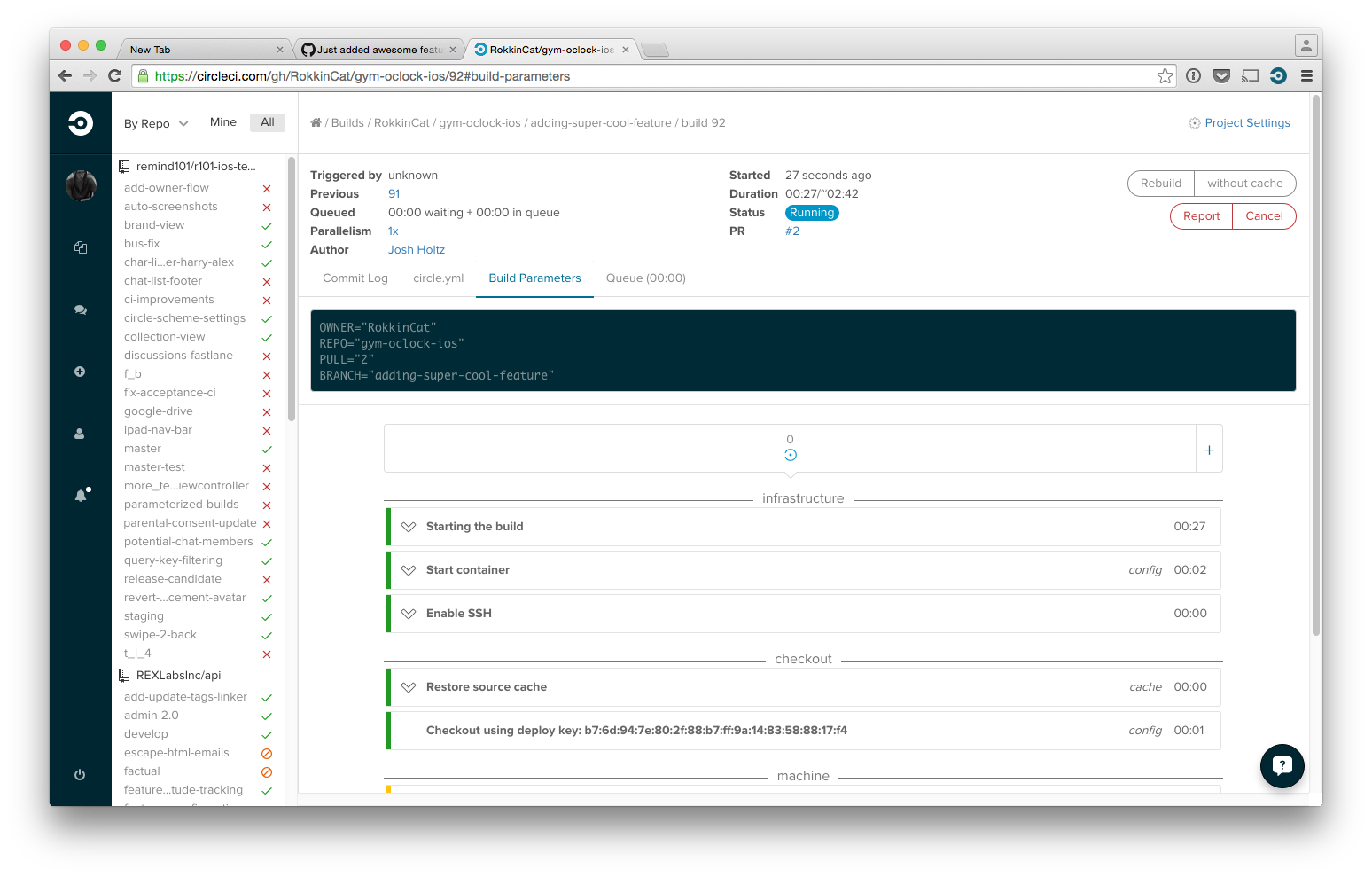Image resolution: width=1372 pixels, height=877 pixels.
Task: Select the add-owner-flow branch
Action: click(x=167, y=188)
